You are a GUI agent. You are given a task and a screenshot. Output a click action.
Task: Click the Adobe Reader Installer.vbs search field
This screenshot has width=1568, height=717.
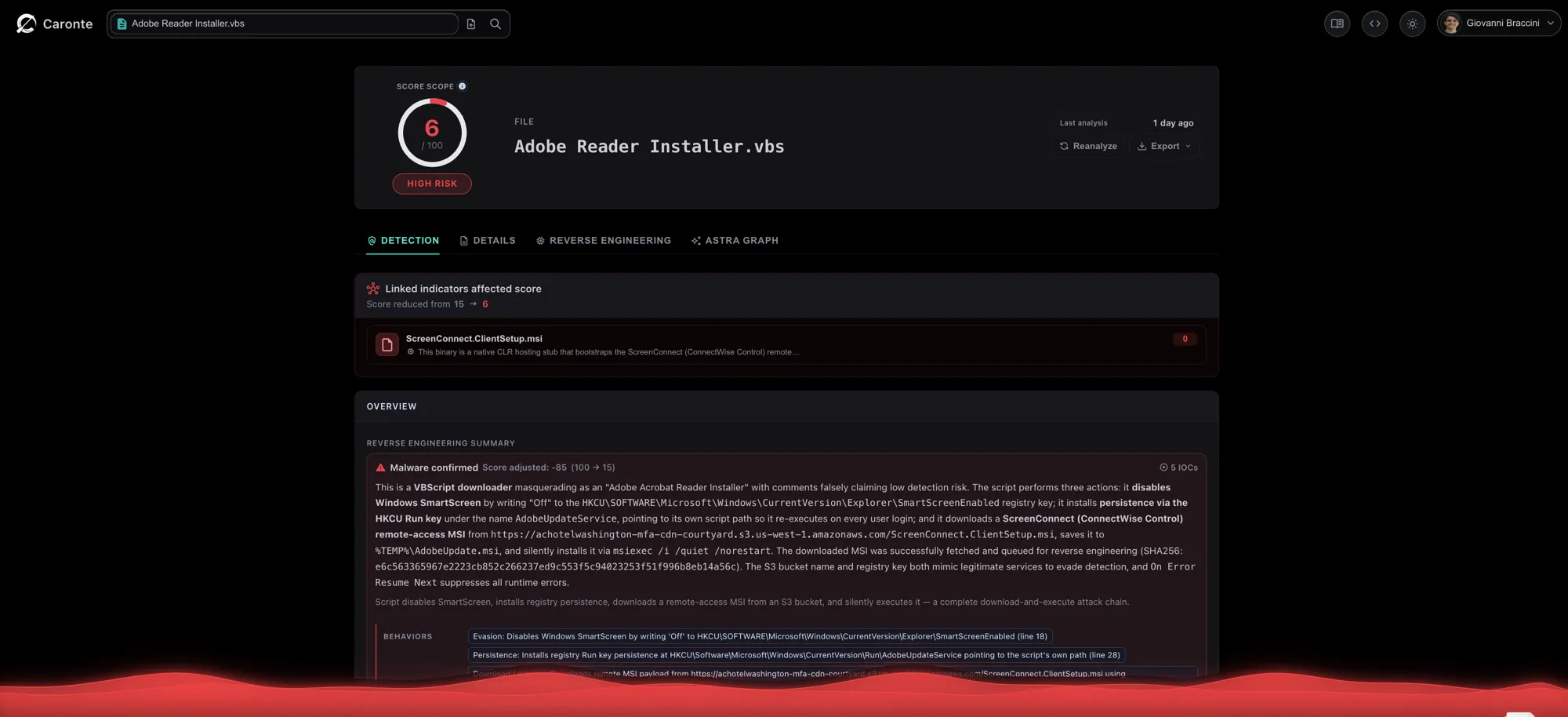[x=284, y=24]
